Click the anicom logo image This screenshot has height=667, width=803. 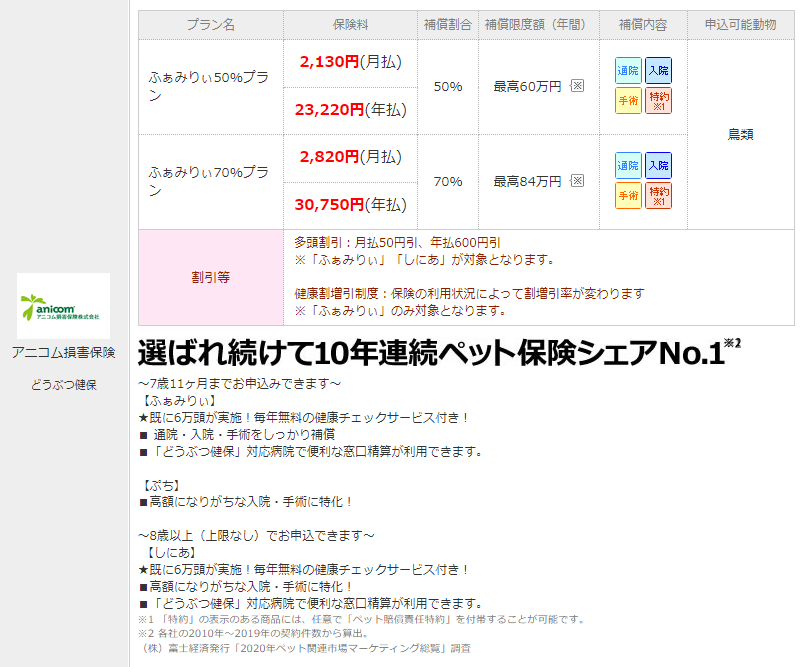coord(63,306)
